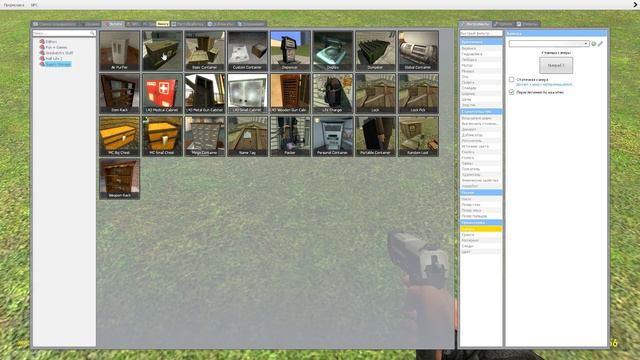Select the Мотор tool

(481, 65)
